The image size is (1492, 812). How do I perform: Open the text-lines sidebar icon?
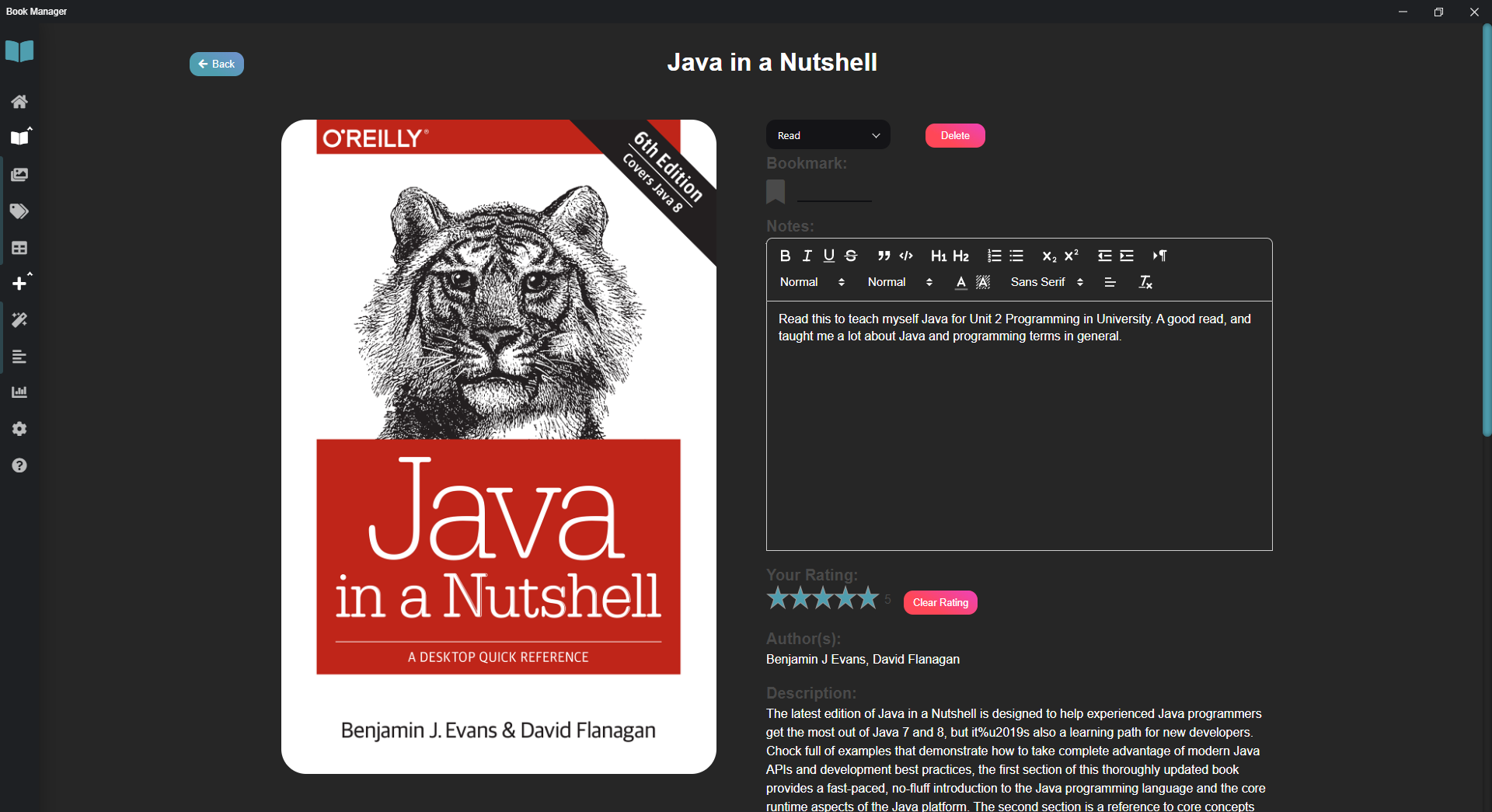pos(19,357)
